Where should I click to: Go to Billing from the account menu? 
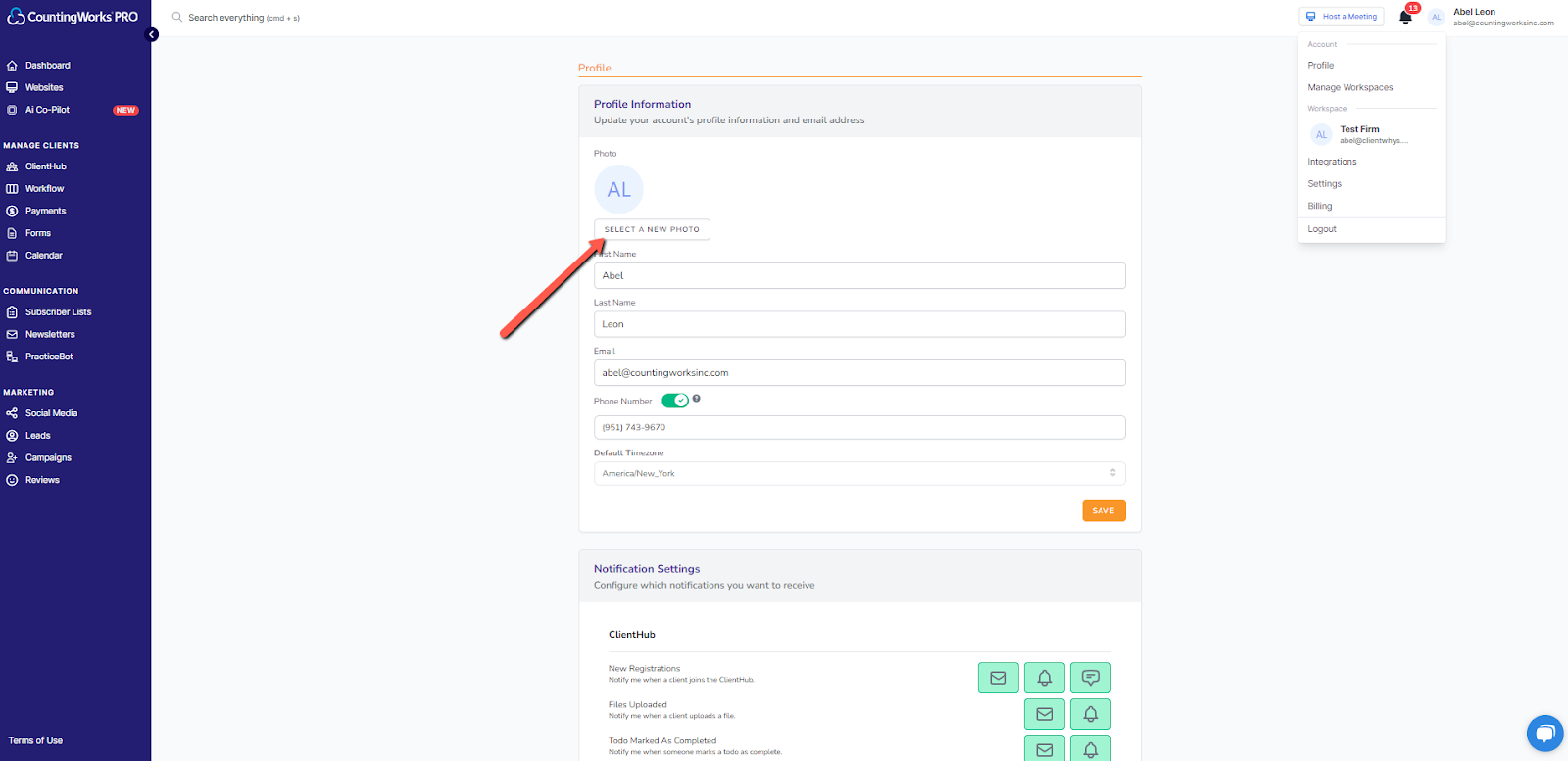click(x=1320, y=207)
